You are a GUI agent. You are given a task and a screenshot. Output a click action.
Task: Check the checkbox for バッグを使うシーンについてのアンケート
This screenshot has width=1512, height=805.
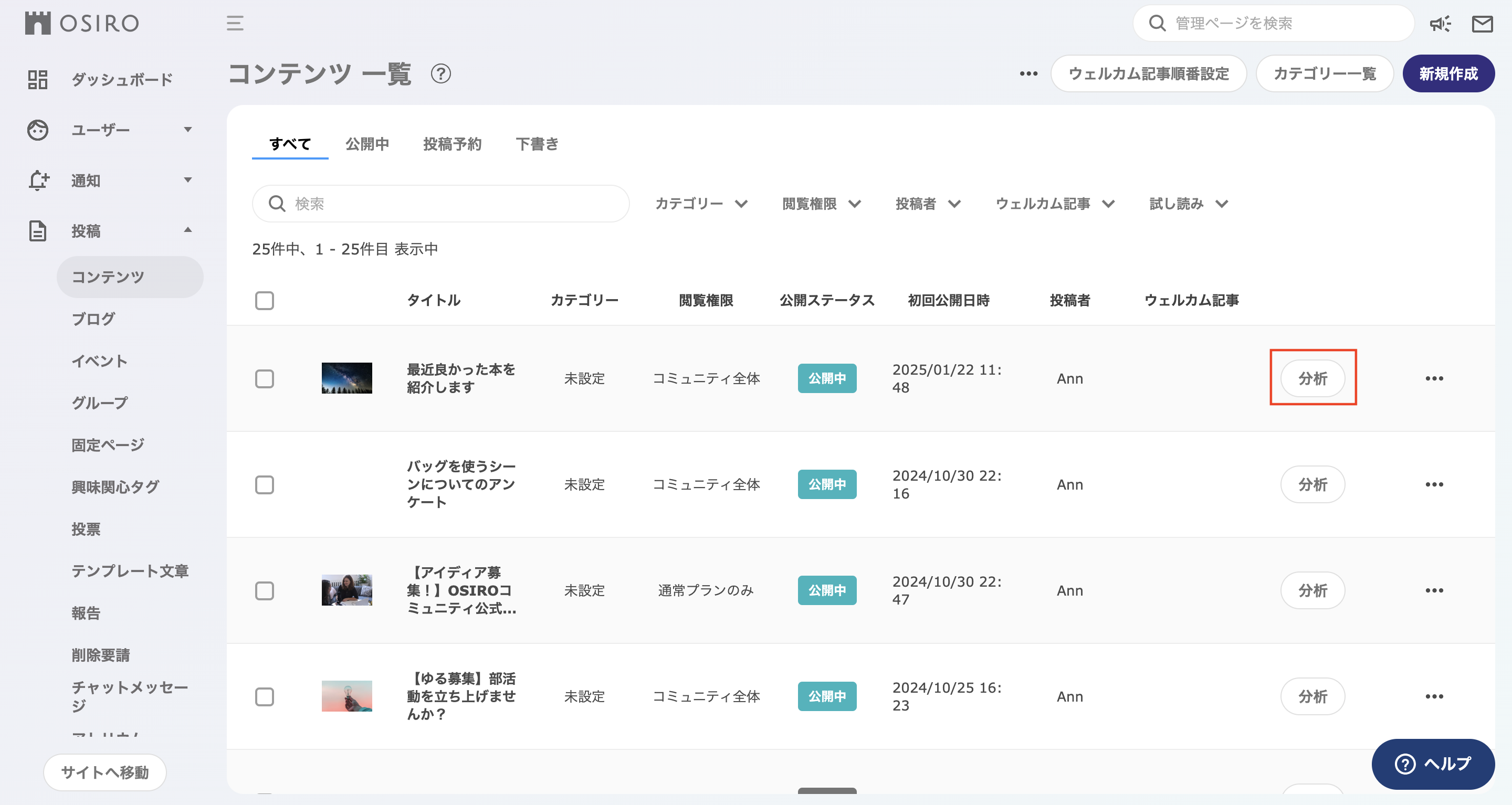tap(265, 485)
